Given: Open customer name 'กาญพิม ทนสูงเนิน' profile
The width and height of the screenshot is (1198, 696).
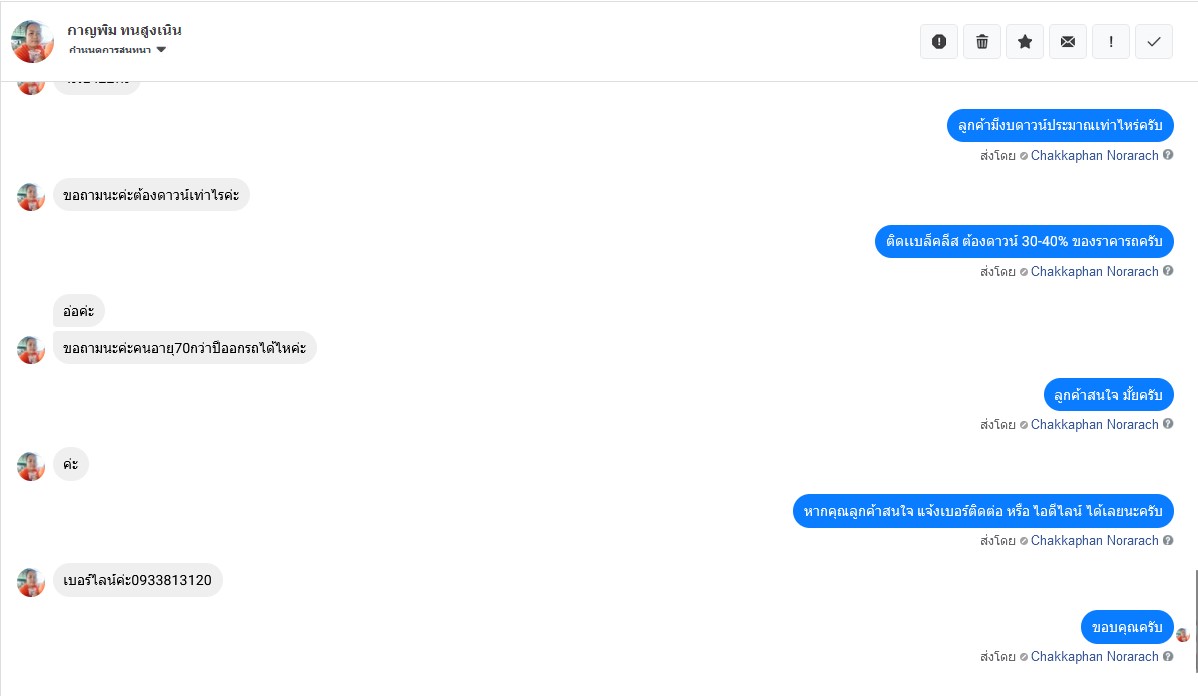Looking at the screenshot, I should point(124,30).
